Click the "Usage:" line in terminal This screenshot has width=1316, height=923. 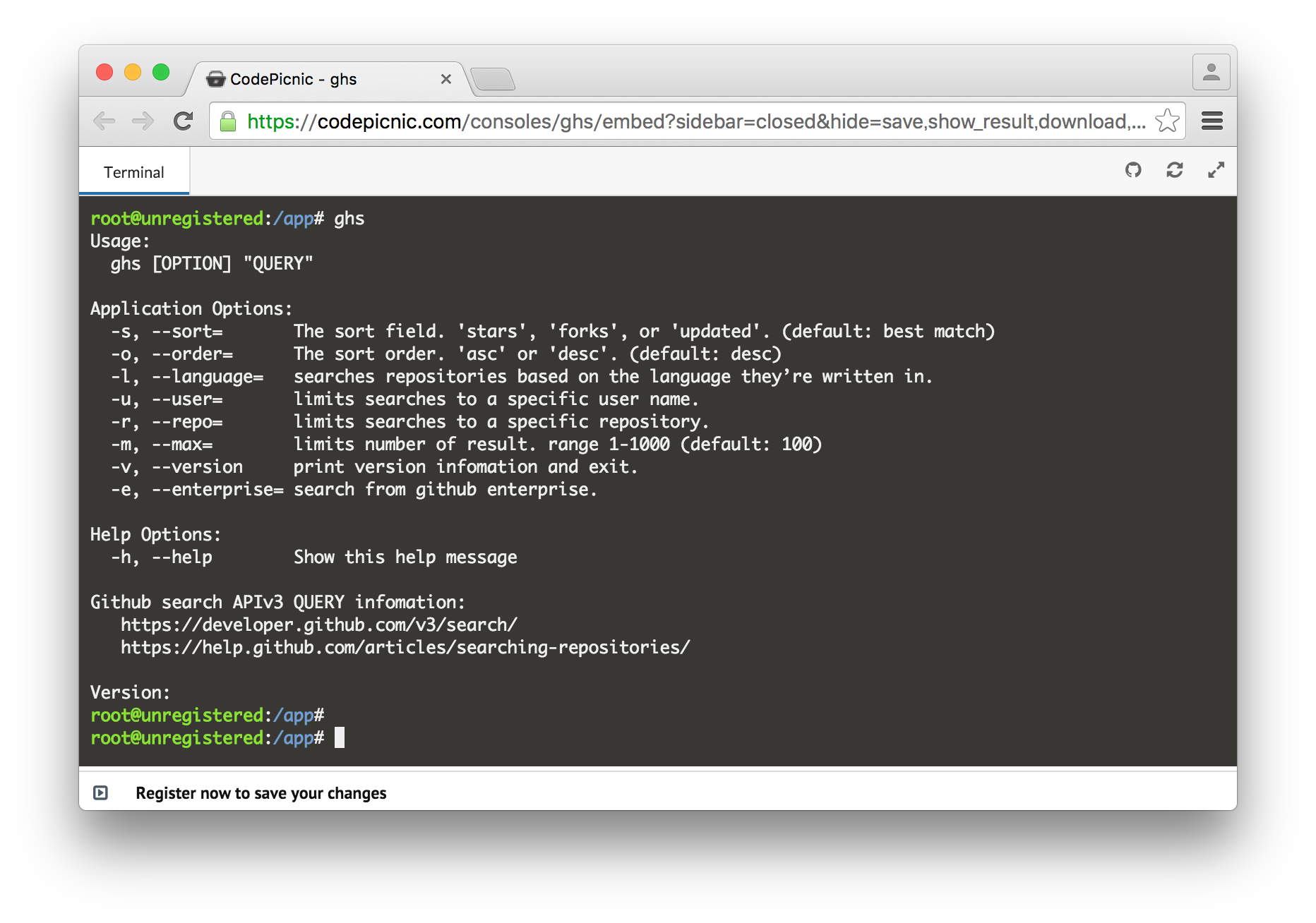tap(120, 241)
